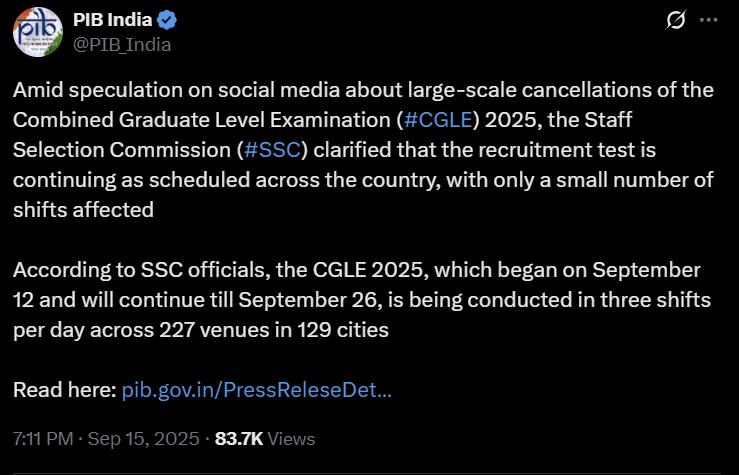Viewport: 739px width, 475px height.
Task: Follow the #SSC hashtag
Action: coord(272,150)
